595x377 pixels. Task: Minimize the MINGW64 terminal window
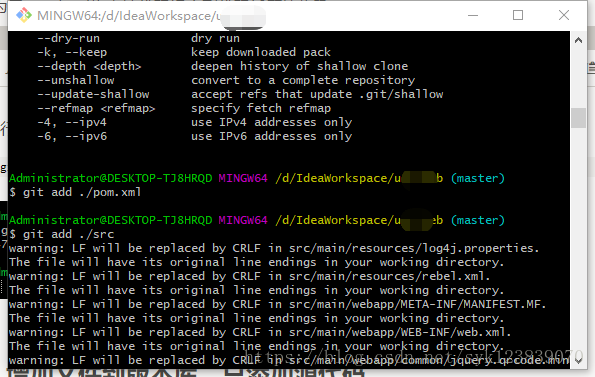tap(473, 16)
